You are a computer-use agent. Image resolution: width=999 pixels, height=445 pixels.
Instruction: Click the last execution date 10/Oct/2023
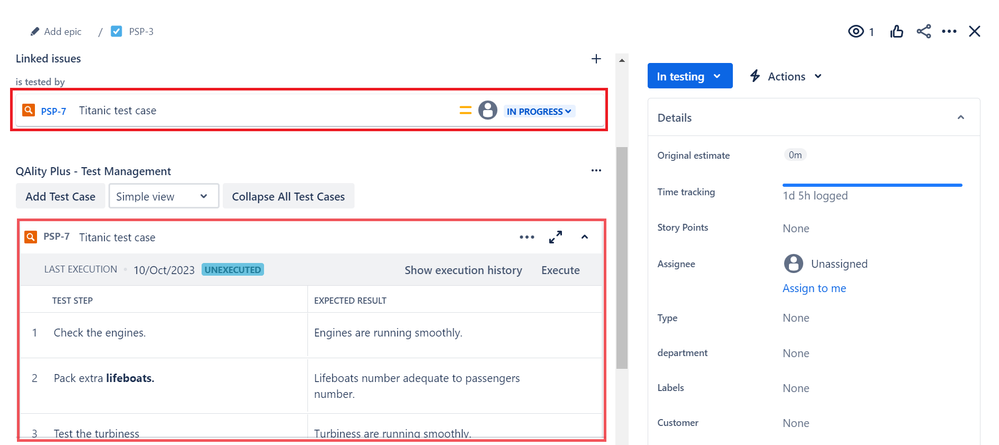coord(164,270)
